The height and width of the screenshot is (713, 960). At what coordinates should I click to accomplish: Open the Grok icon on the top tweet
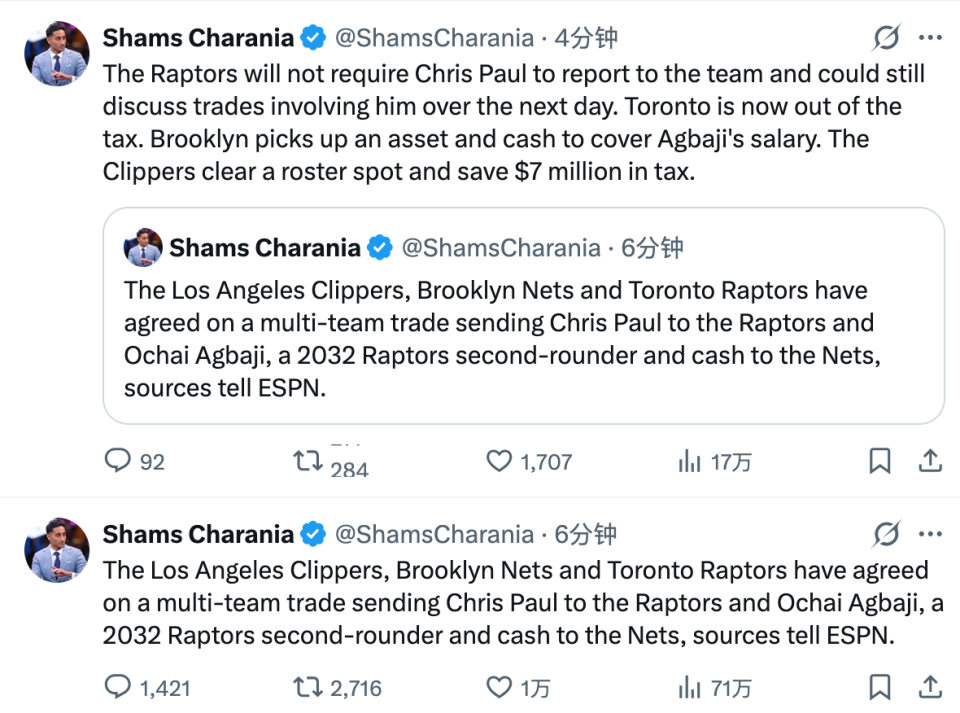tap(886, 38)
